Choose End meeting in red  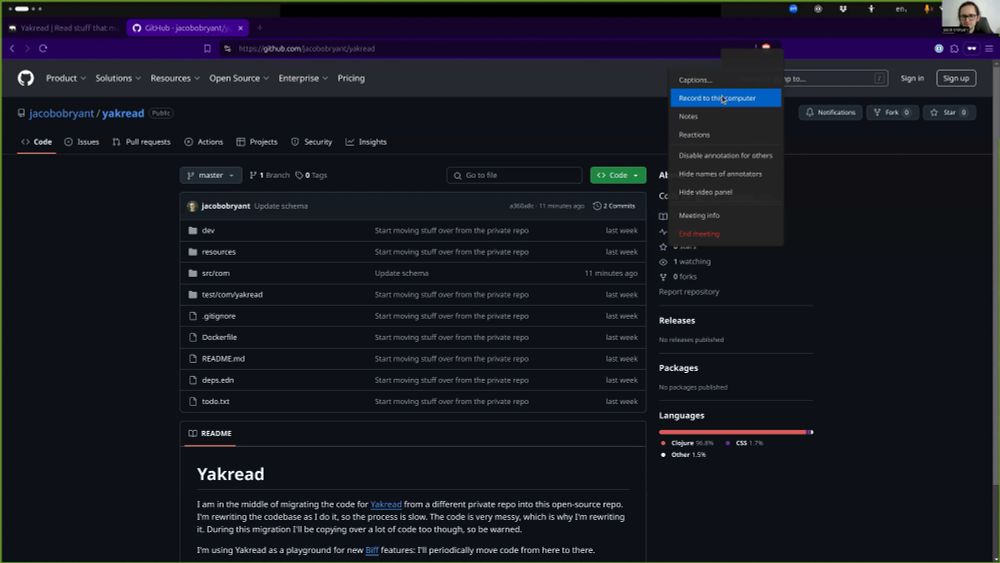tap(726, 234)
